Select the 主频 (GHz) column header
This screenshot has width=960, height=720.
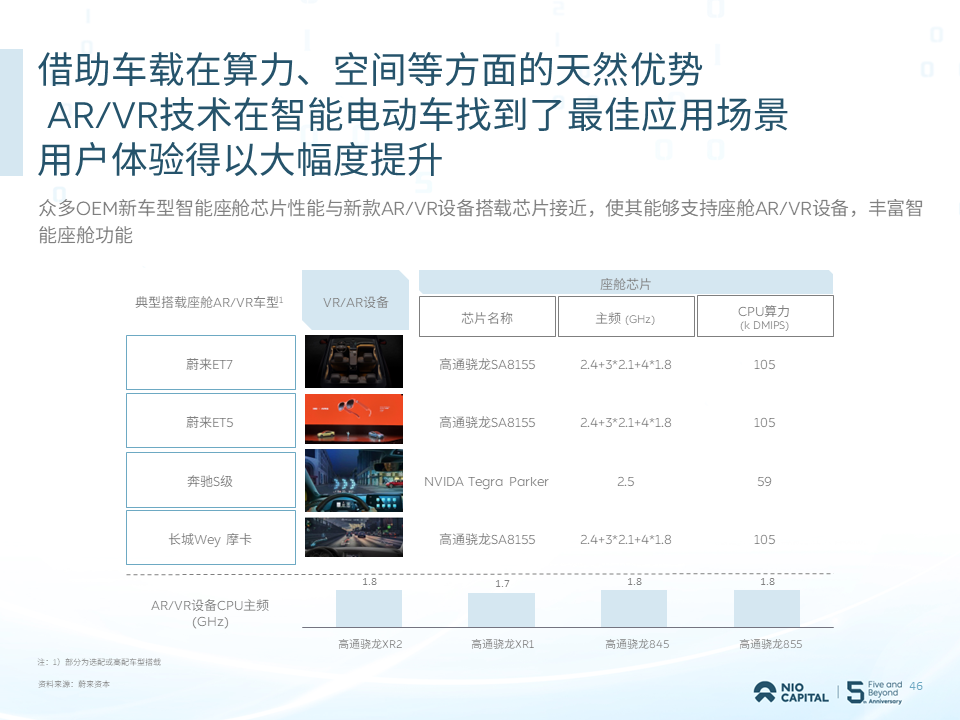tap(627, 316)
